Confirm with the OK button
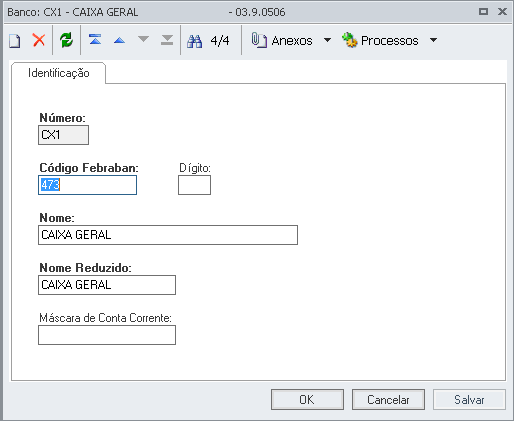 (x=307, y=399)
